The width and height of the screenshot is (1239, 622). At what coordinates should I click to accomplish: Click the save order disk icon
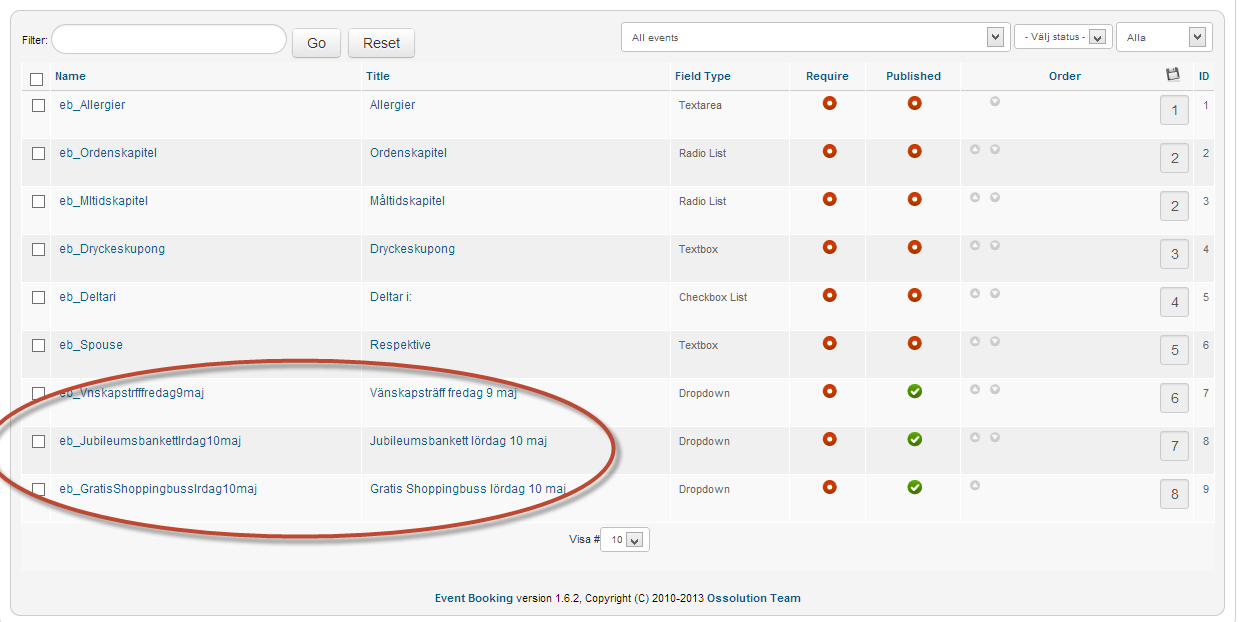coord(1173,74)
